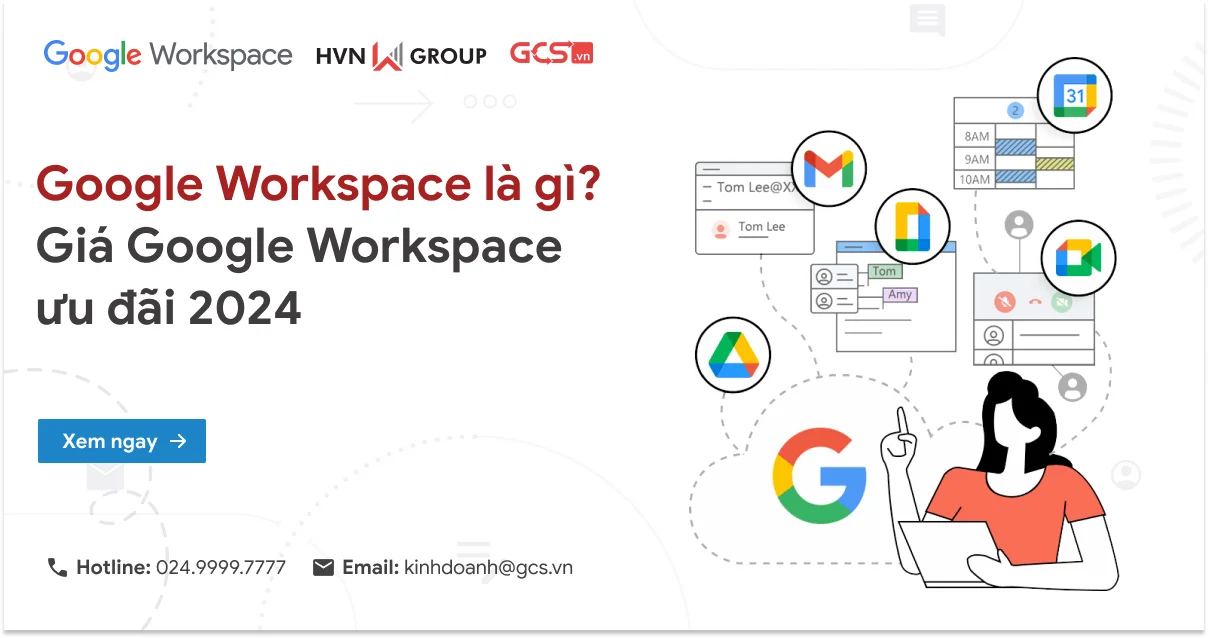Screen dimensions: 1208x638
Task: Click the heading Google Workspace là gì?
Action: point(319,185)
